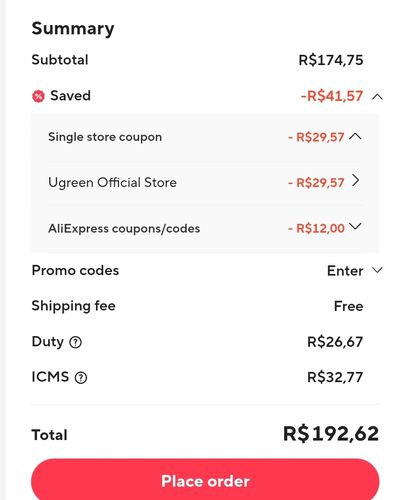Select the Ugreen Official Store row
397x500 pixels.
click(205, 182)
